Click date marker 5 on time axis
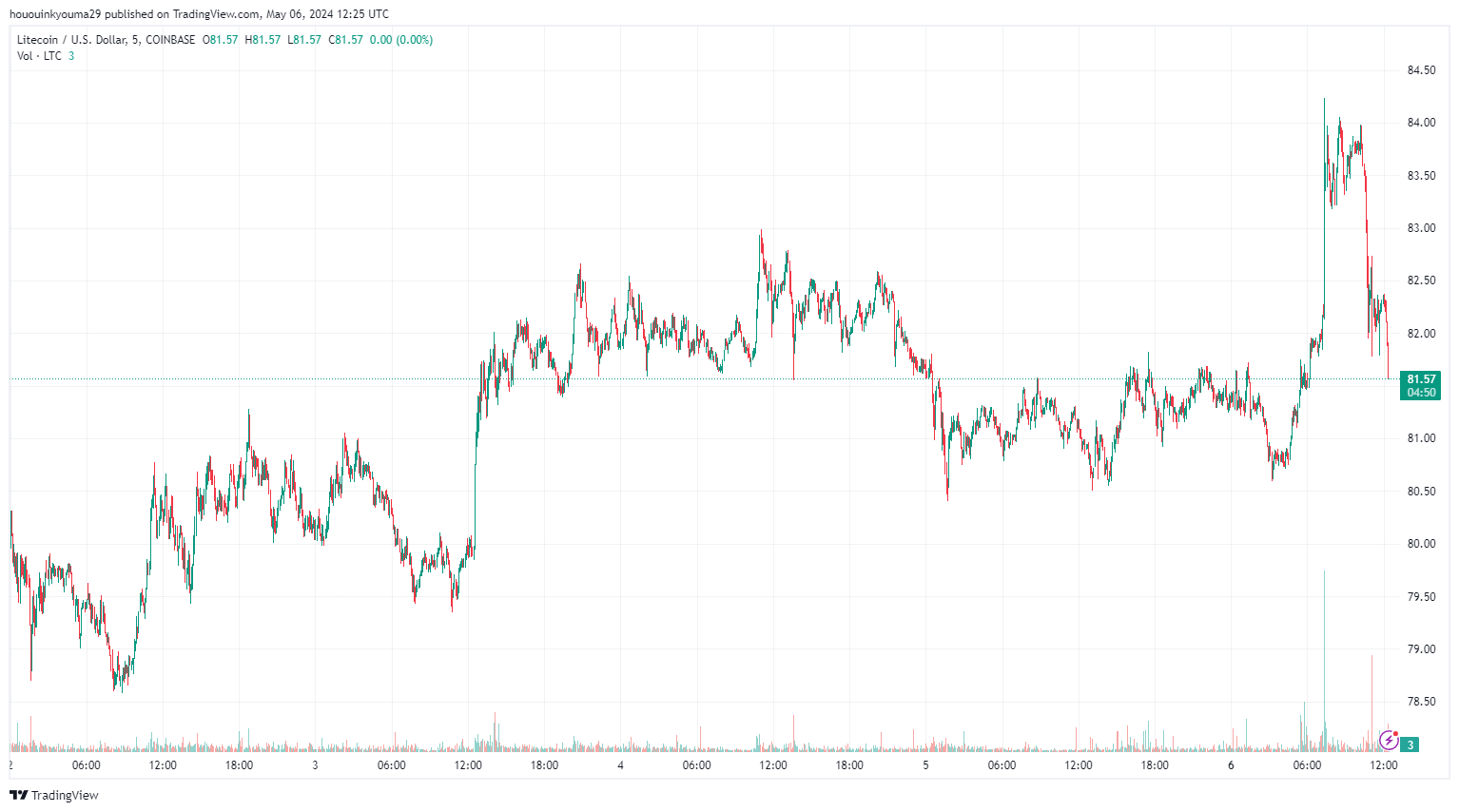The height and width of the screenshot is (812, 1459). tap(925, 765)
